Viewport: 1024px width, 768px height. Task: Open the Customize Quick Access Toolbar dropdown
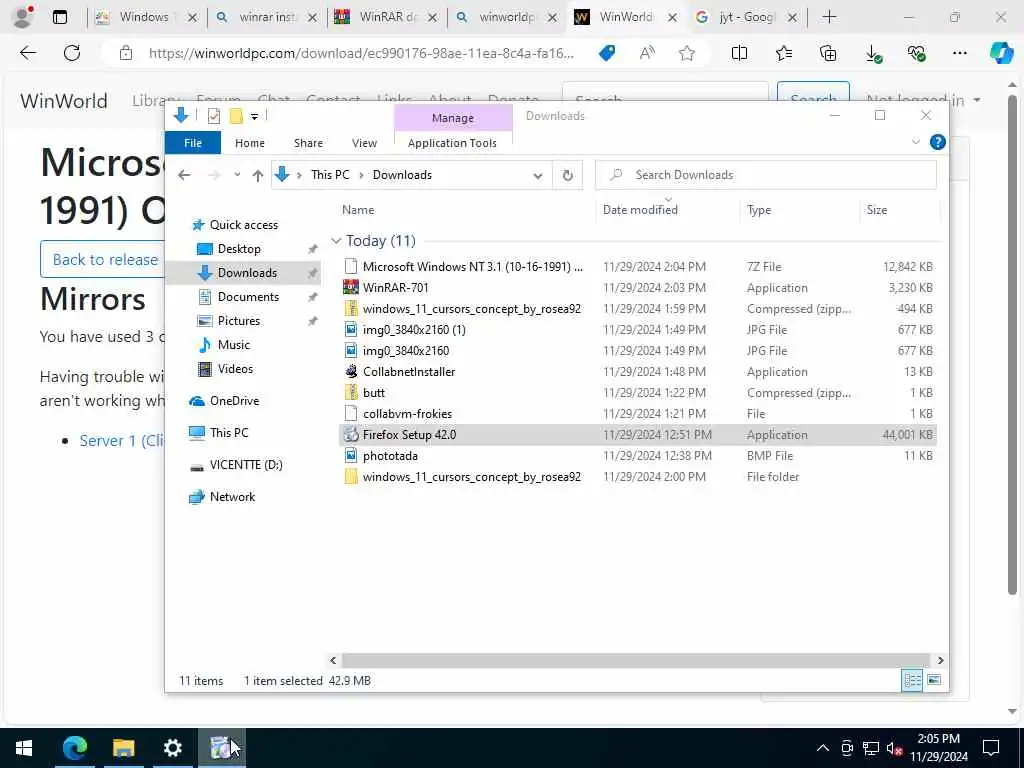[254, 117]
